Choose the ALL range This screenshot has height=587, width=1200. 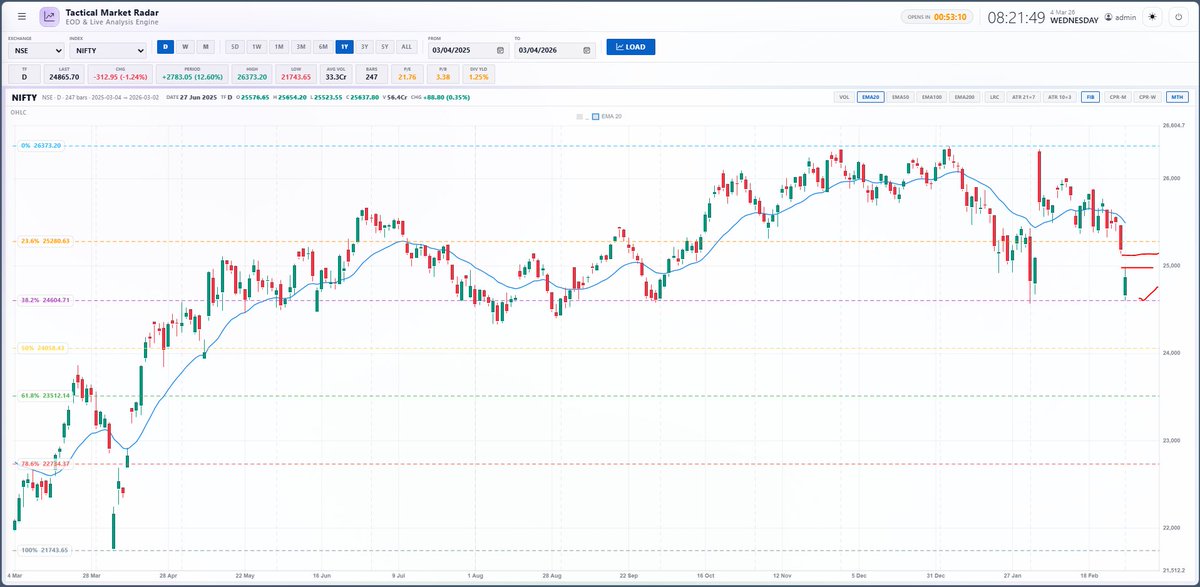click(x=406, y=47)
